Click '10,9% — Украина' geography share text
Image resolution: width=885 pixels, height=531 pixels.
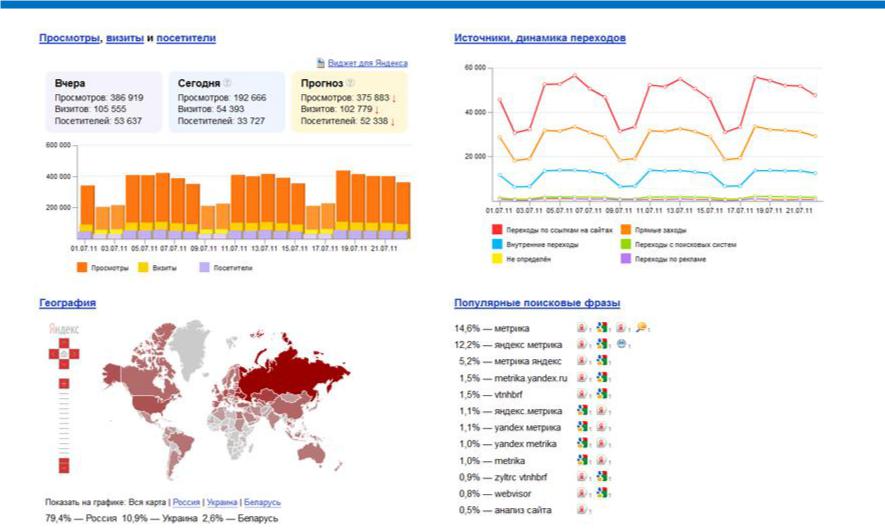pos(160,517)
